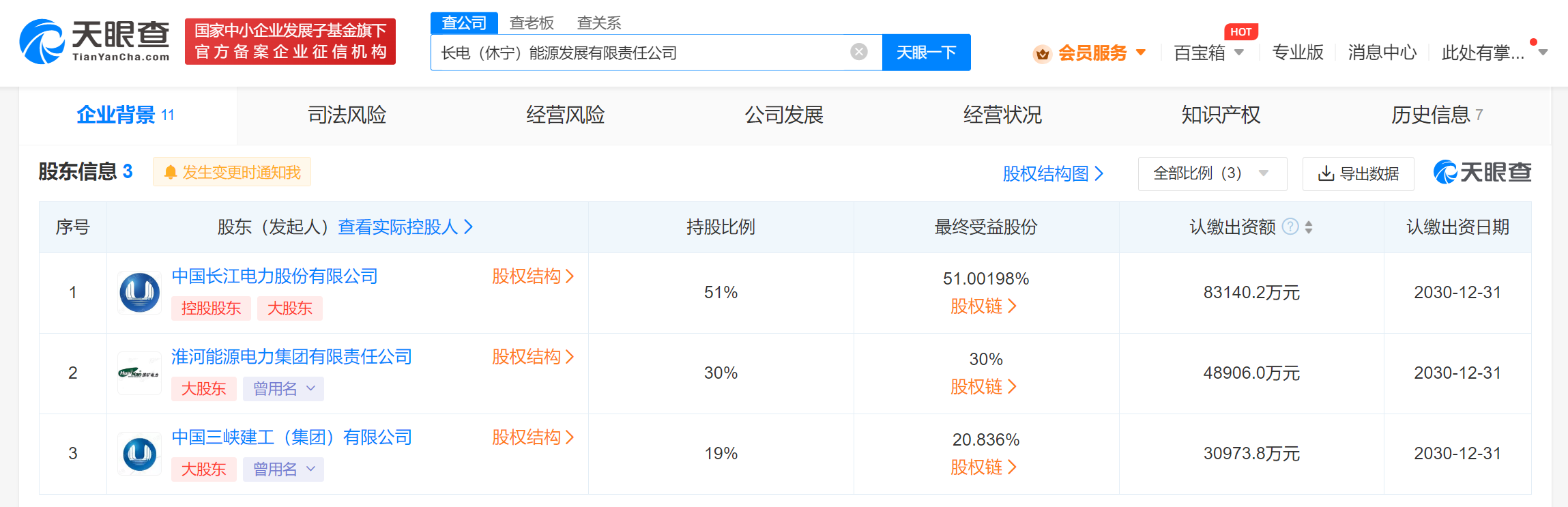The image size is (1568, 507).
Task: Open the 全部比例 (3) filter dropdown
Action: (x=1213, y=173)
